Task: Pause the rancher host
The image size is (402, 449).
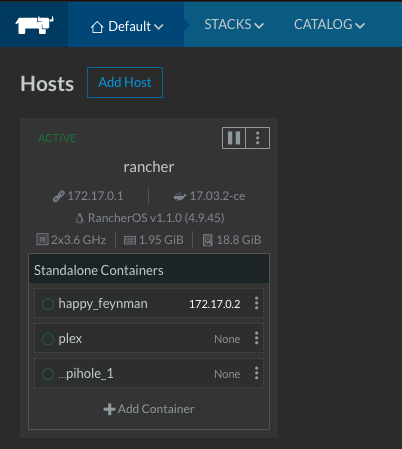Action: [234, 138]
